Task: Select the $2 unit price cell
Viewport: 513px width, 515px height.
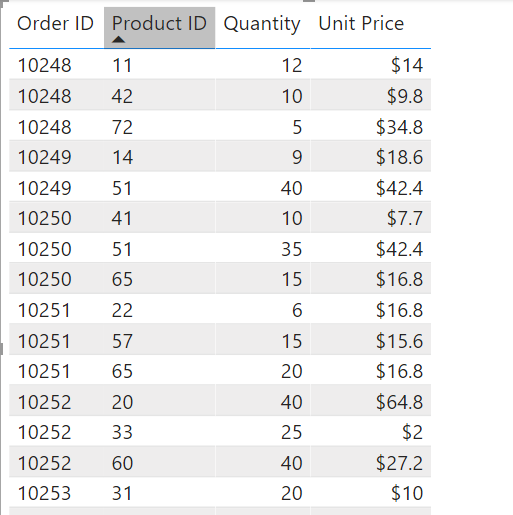Action: click(371, 432)
